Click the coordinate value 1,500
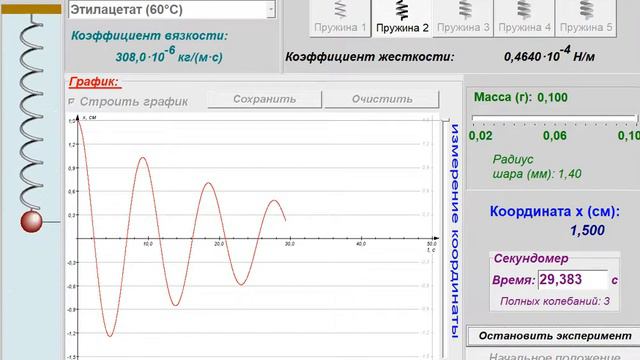The height and width of the screenshot is (360, 640). (587, 231)
